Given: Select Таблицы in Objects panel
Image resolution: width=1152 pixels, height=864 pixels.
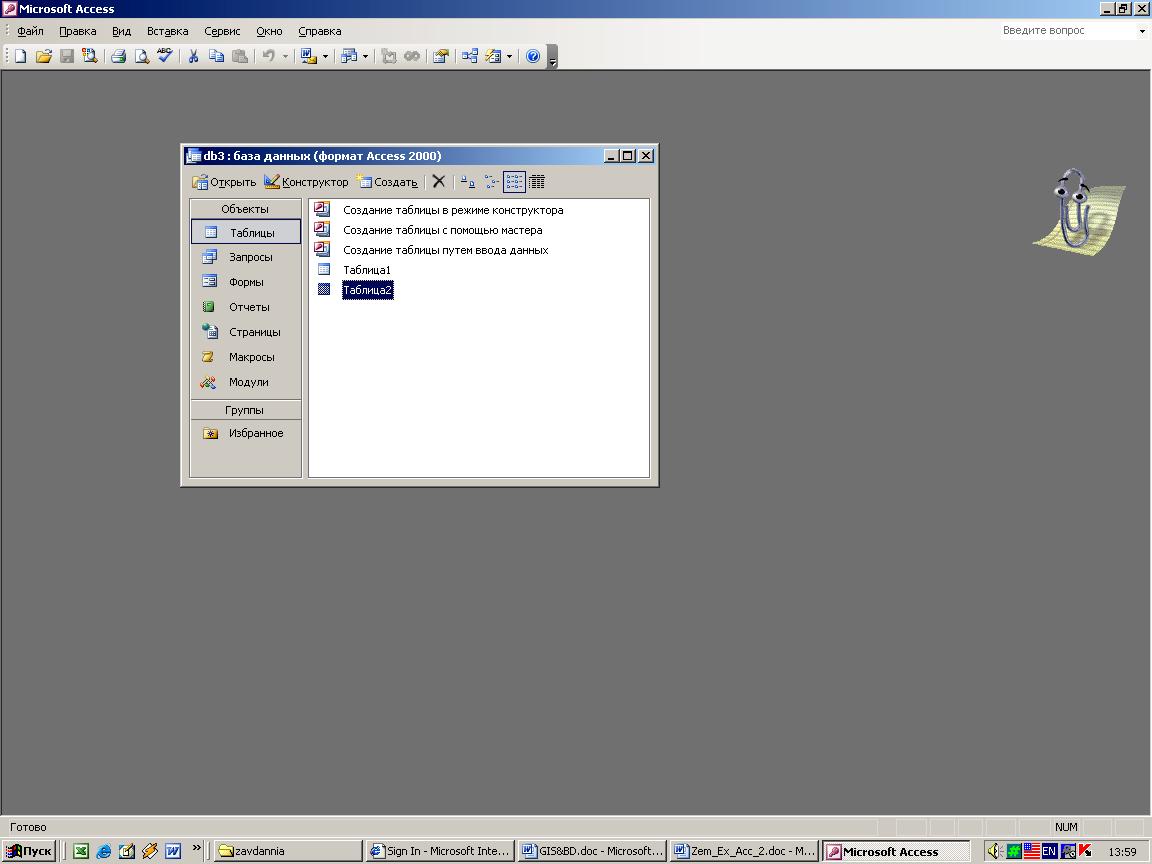Looking at the screenshot, I should coord(245,232).
